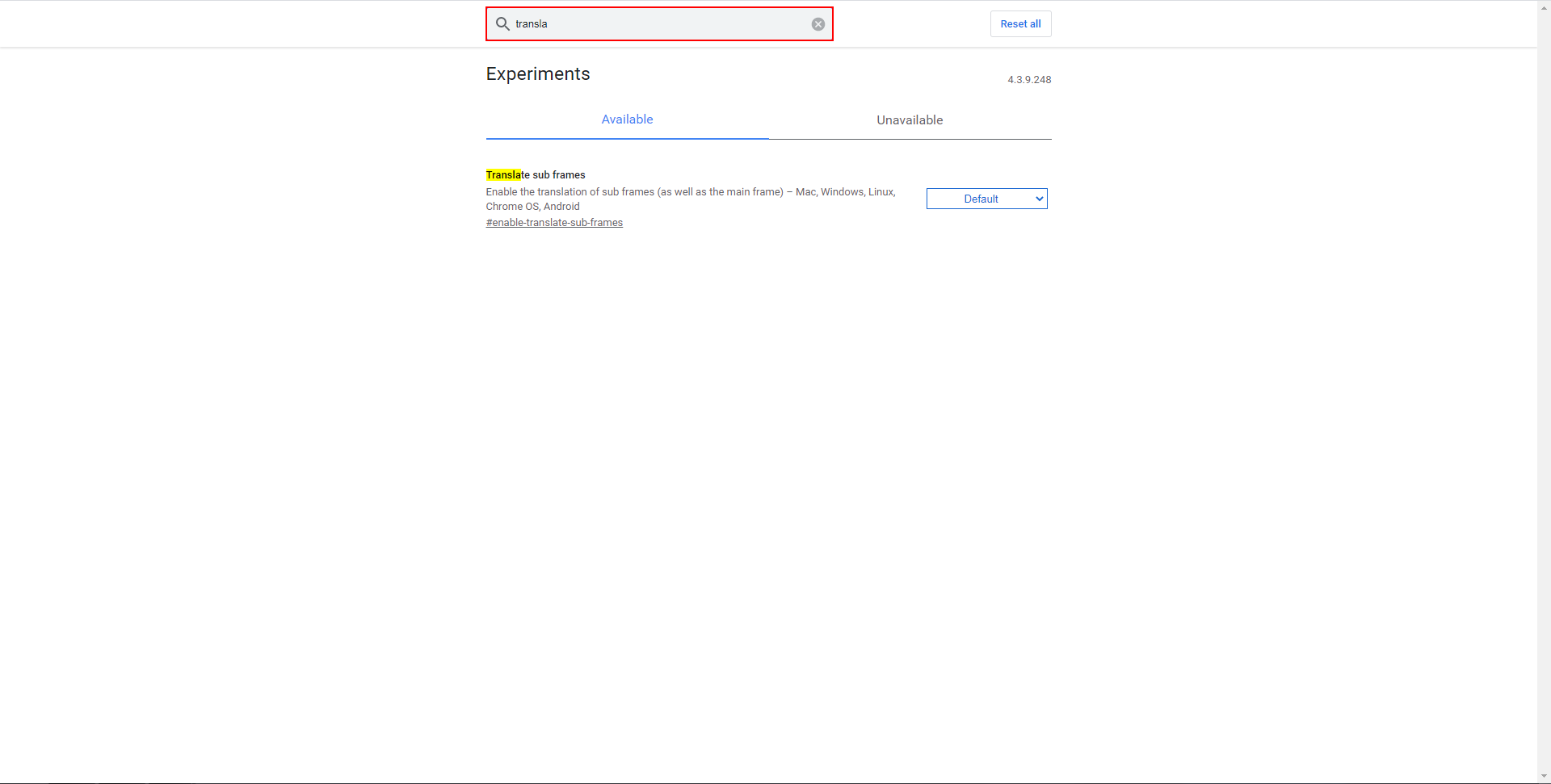1551x784 pixels.
Task: Click the Experiments heading
Action: pyautogui.click(x=538, y=74)
